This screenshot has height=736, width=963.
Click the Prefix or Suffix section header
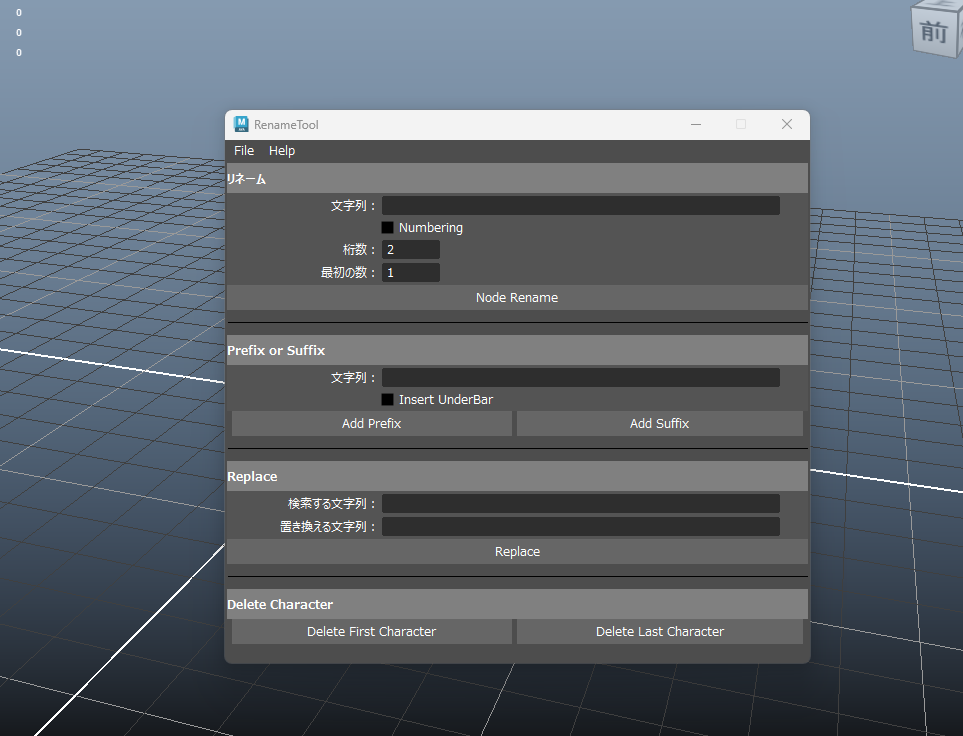(517, 350)
